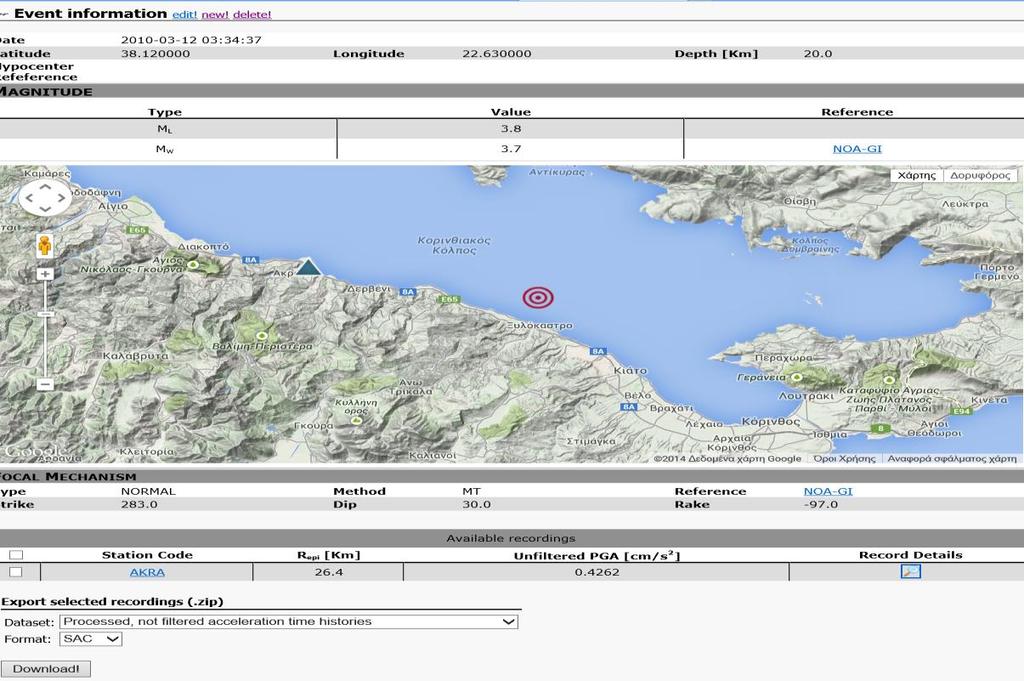Tick the AKRA station row checkbox
The height and width of the screenshot is (681, 1024).
[x=16, y=572]
